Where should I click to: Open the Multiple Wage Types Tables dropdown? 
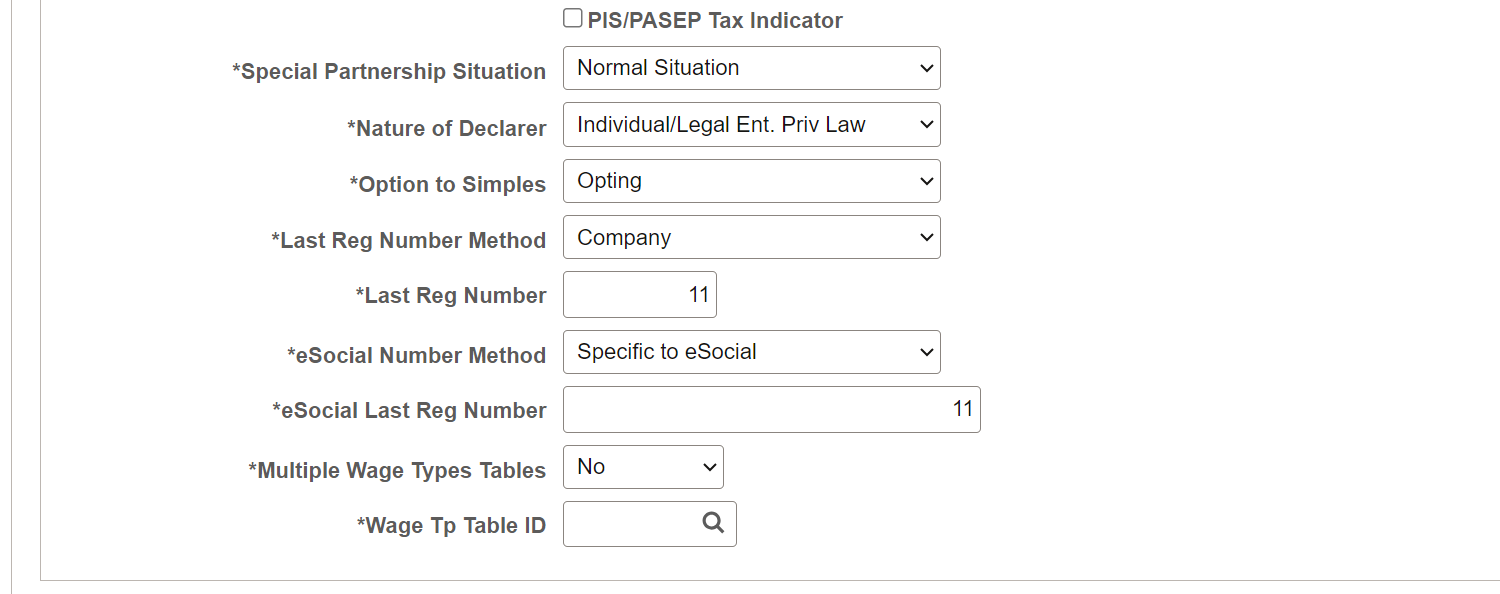[x=643, y=467]
